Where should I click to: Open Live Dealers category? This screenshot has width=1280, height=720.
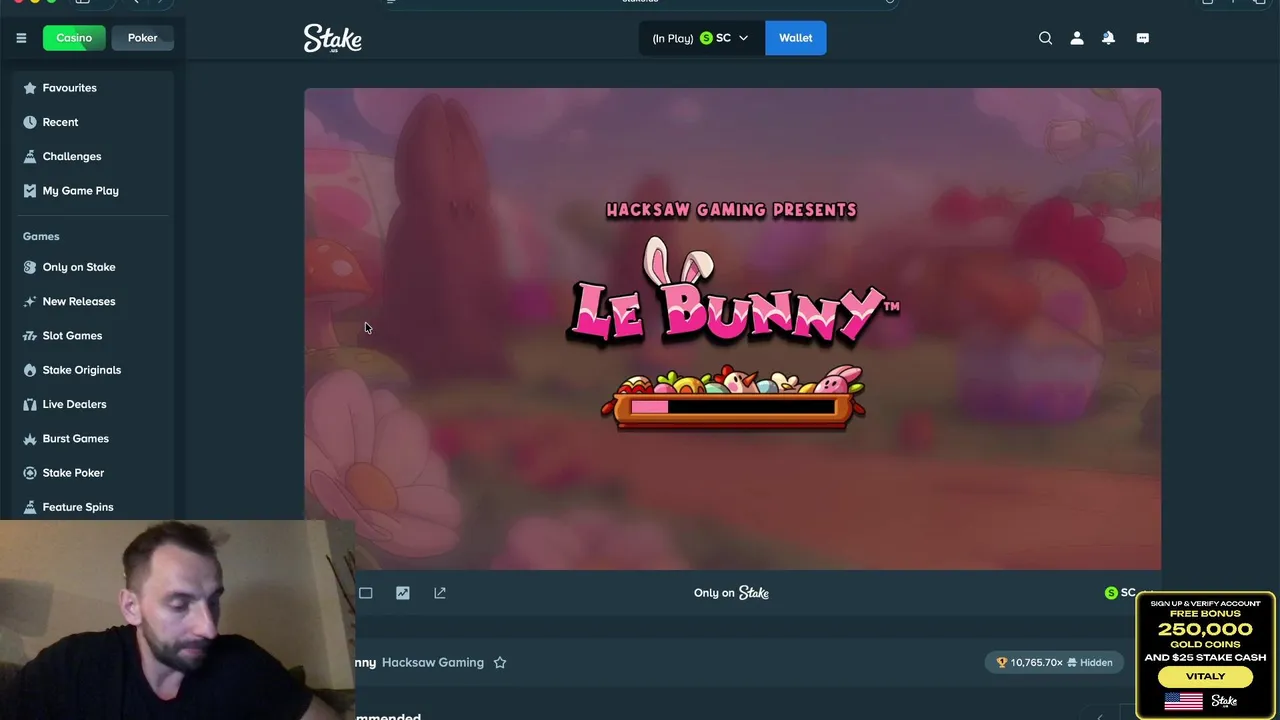coord(94,404)
